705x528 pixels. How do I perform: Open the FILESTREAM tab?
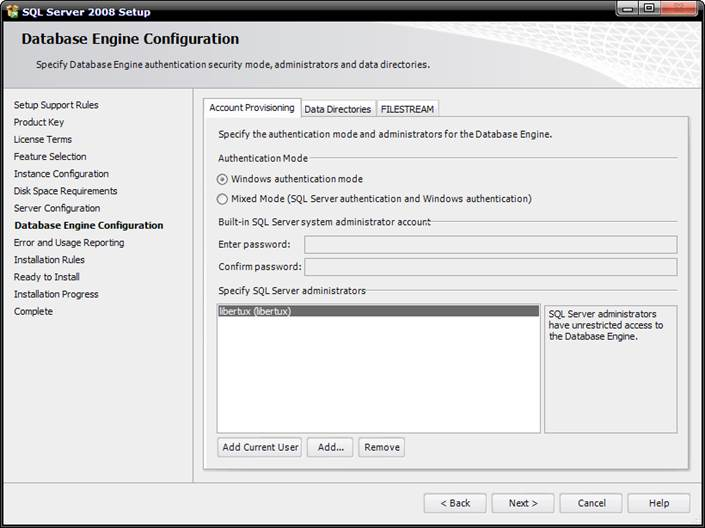407,109
